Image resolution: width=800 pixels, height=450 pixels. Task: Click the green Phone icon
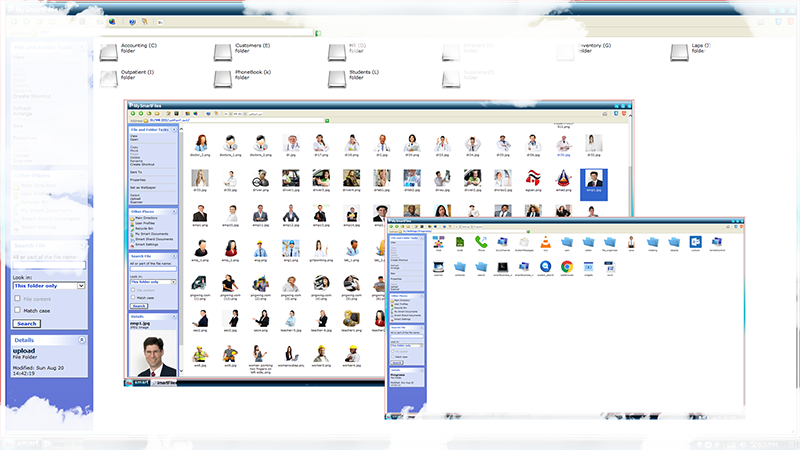pyautogui.click(x=481, y=242)
